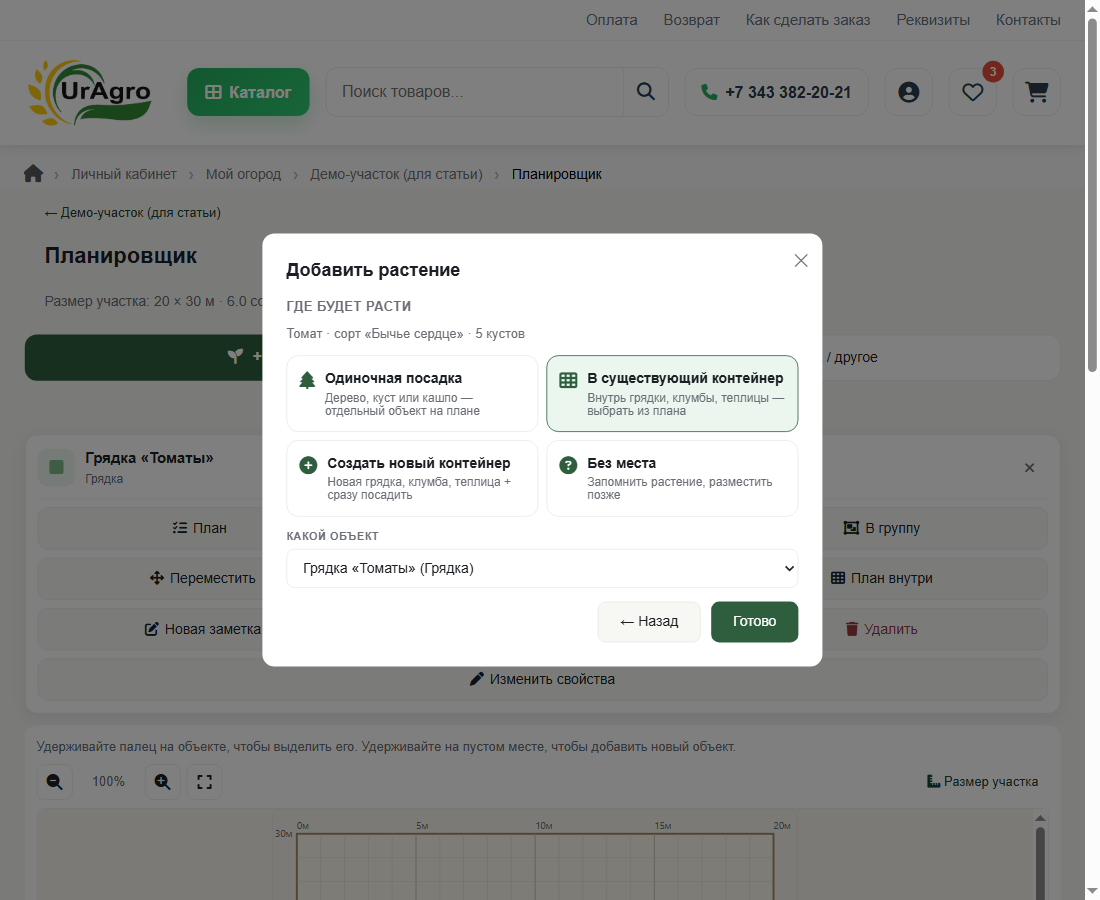Click the grid icon of План внутри
The width and height of the screenshot is (1100, 900).
coord(838,578)
